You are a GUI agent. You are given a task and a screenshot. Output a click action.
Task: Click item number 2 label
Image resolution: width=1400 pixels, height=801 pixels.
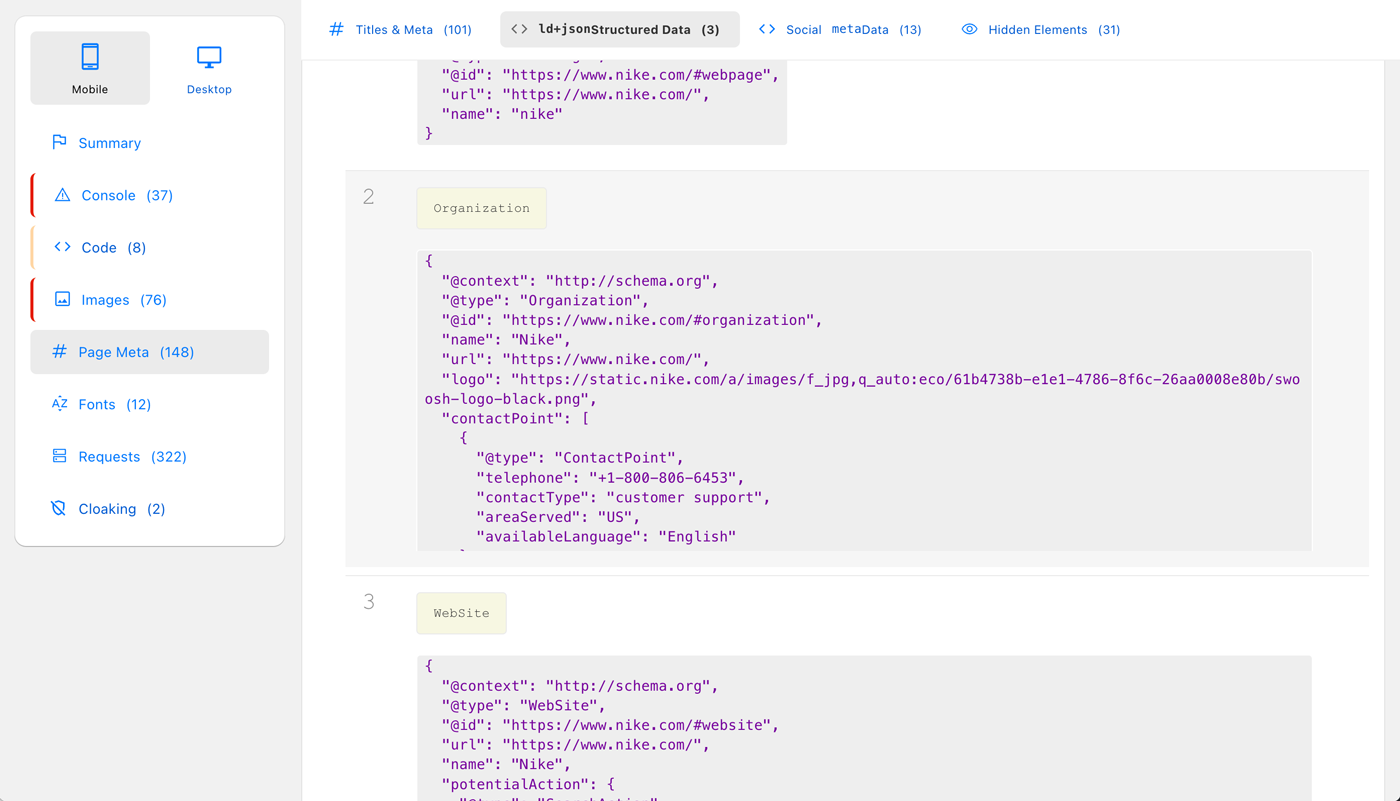[369, 197]
